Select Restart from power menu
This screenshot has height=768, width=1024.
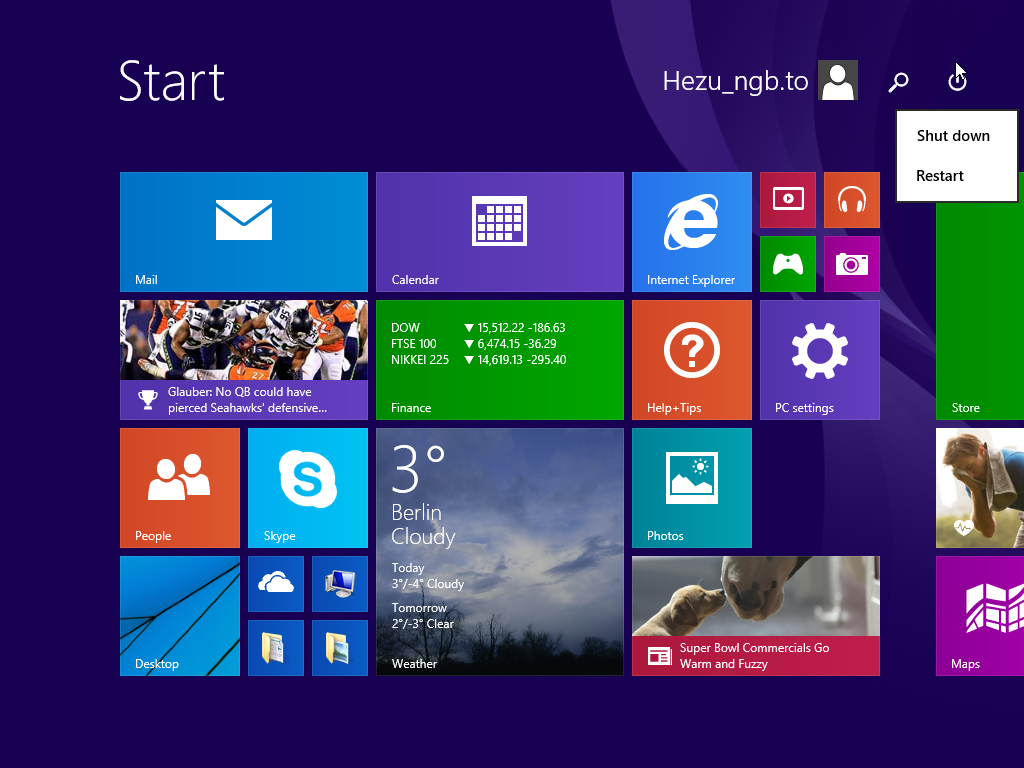click(x=940, y=176)
